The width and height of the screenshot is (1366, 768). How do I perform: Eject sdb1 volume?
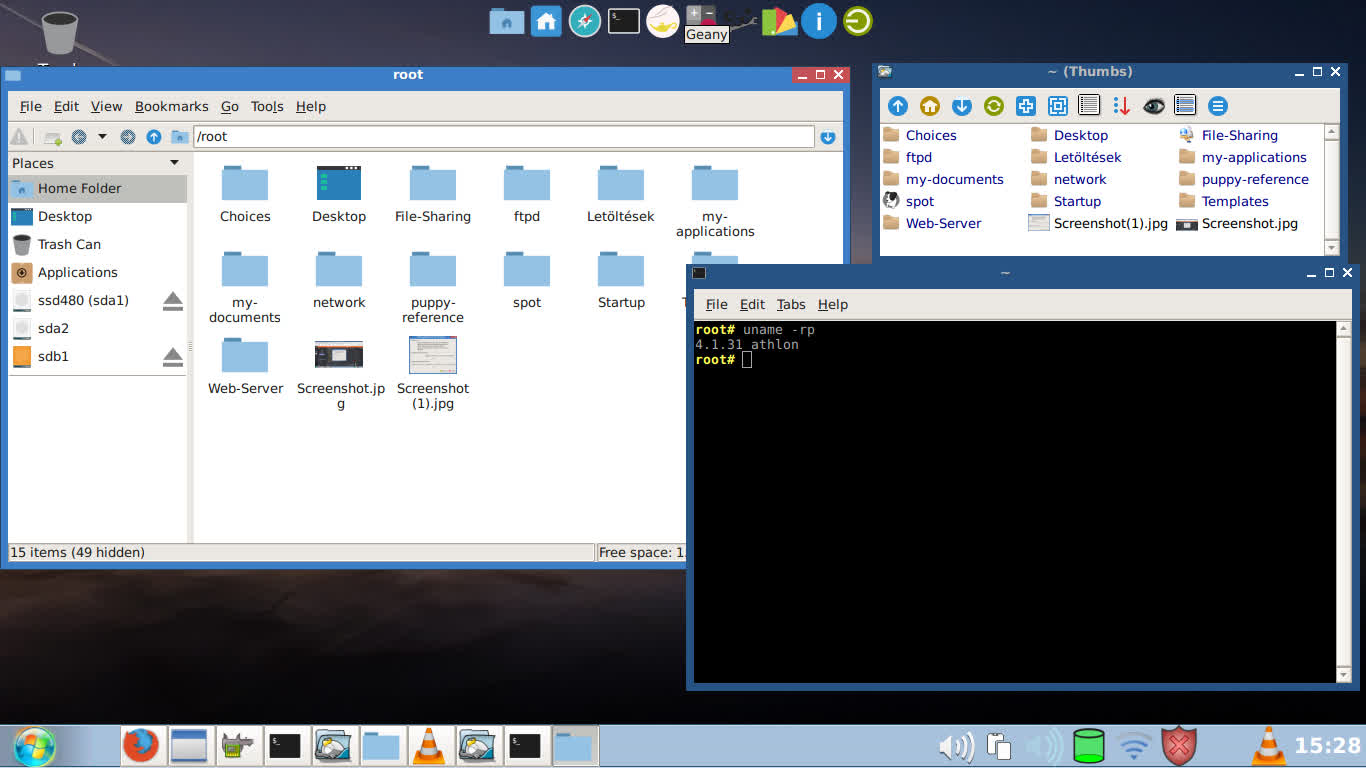pyautogui.click(x=173, y=356)
